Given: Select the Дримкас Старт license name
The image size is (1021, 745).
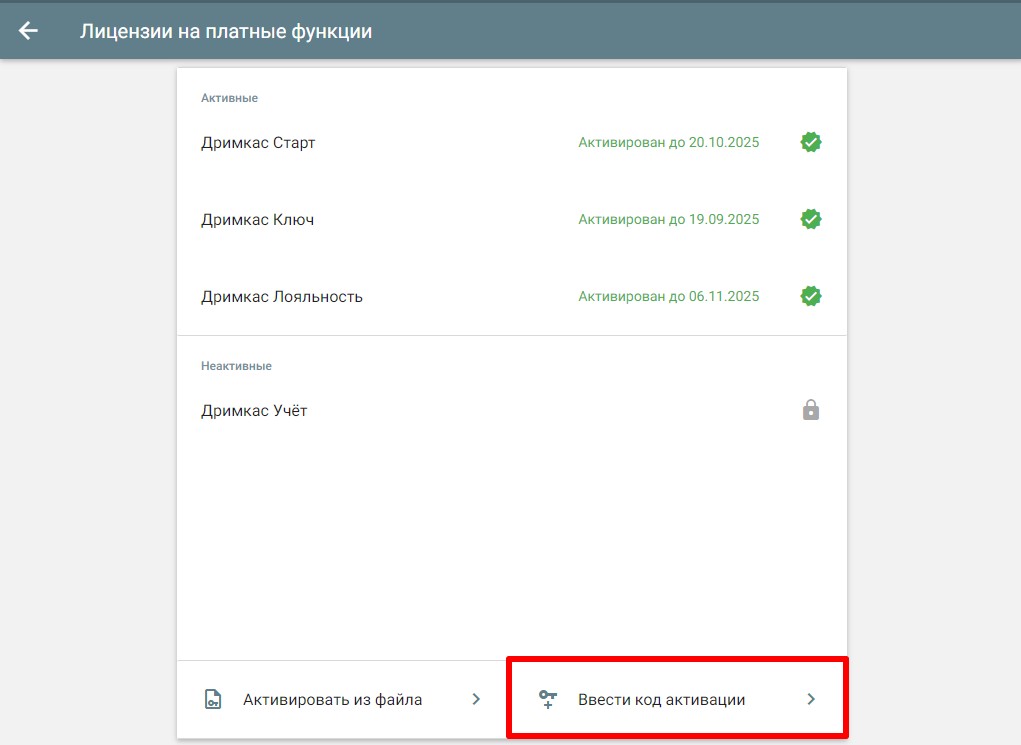Looking at the screenshot, I should click(x=258, y=143).
